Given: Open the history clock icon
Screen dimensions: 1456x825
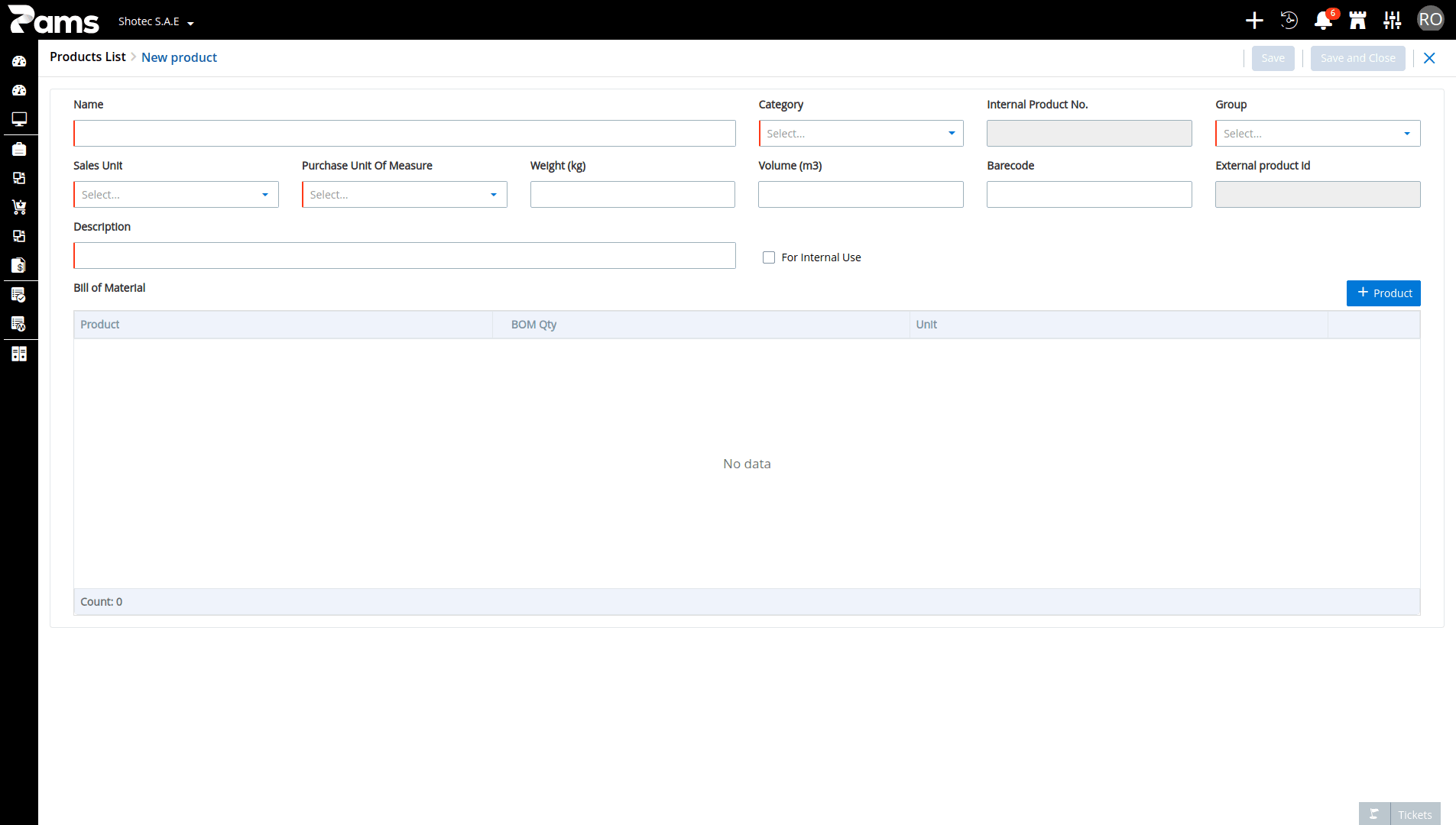Looking at the screenshot, I should pos(1289,21).
